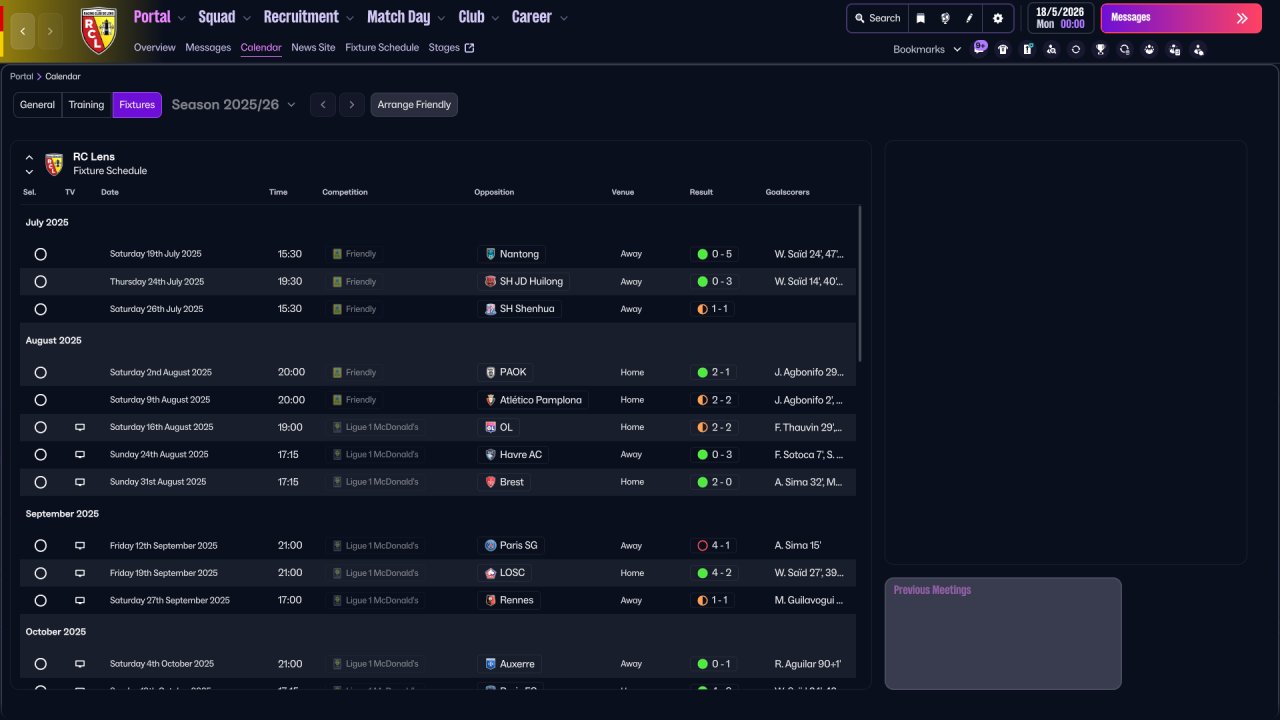Open the settings gear in top bar
Image resolution: width=1280 pixels, height=720 pixels.
click(x=997, y=18)
